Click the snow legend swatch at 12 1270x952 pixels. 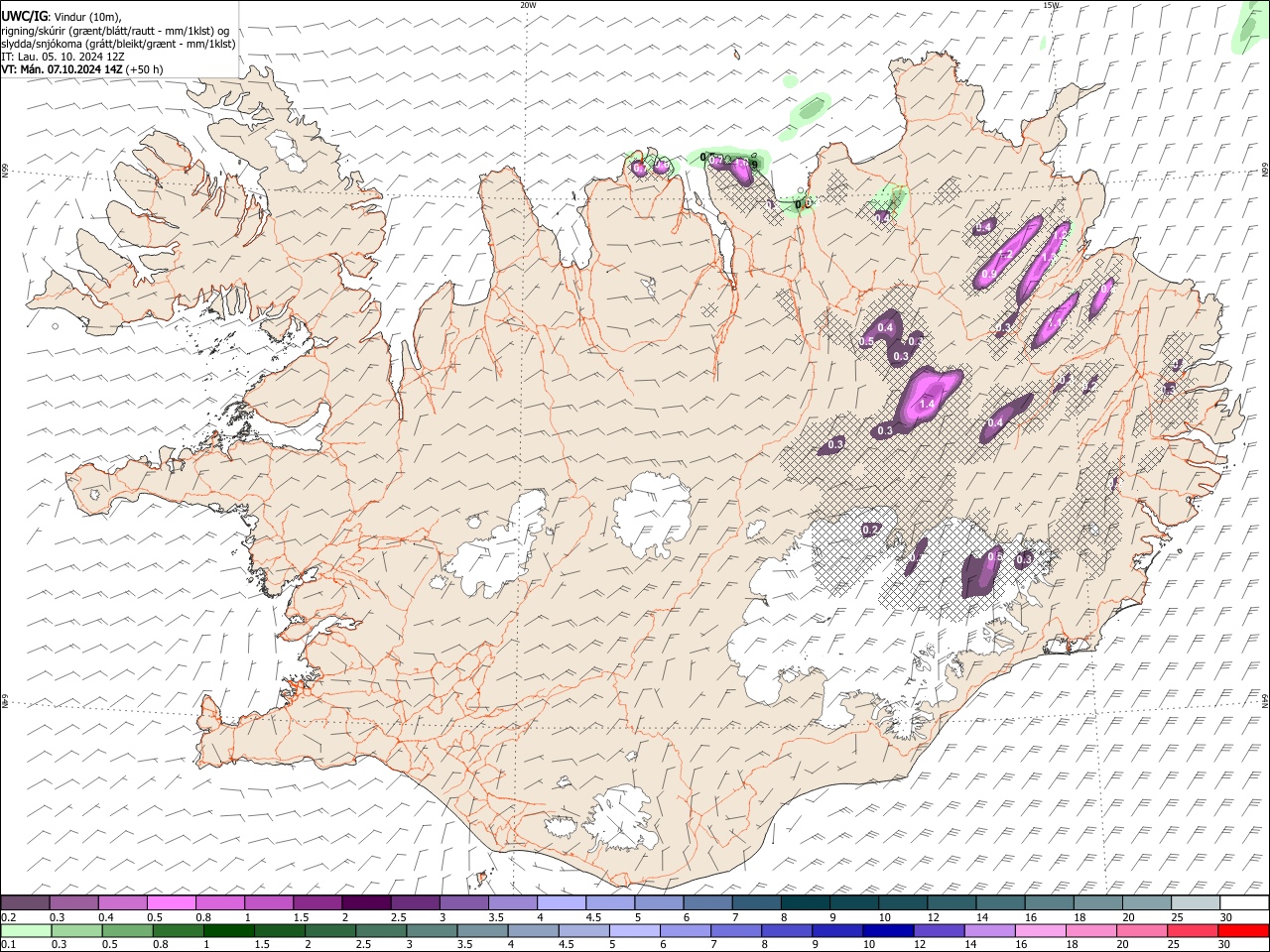tap(952, 902)
